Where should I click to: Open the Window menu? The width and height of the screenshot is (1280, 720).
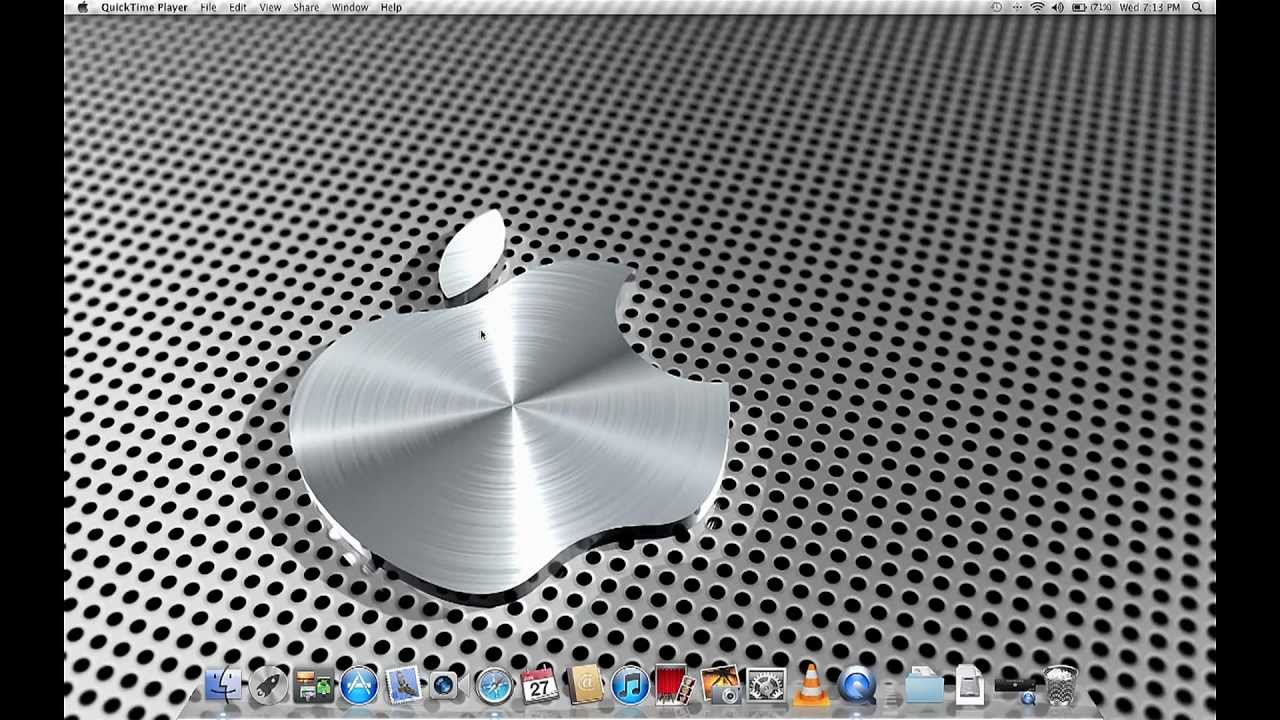pos(350,7)
